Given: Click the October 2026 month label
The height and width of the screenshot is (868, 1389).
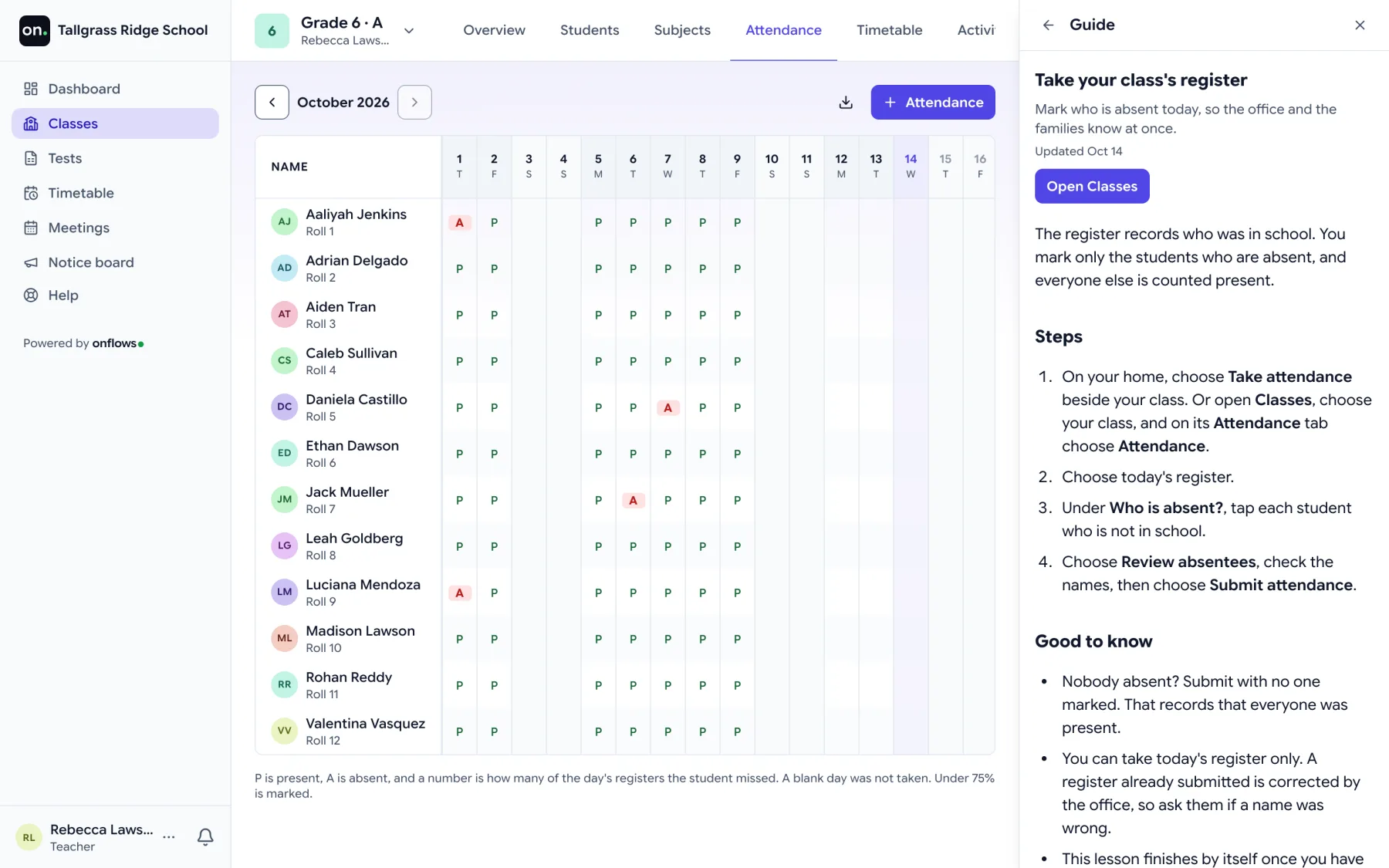Looking at the screenshot, I should (343, 102).
